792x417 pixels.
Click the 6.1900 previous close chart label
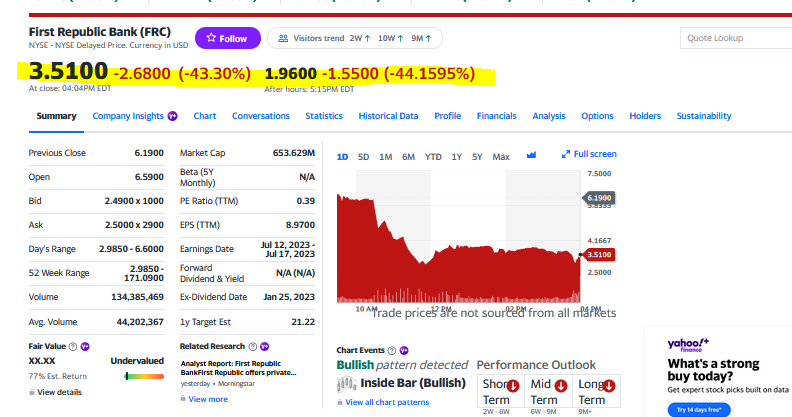(x=599, y=198)
